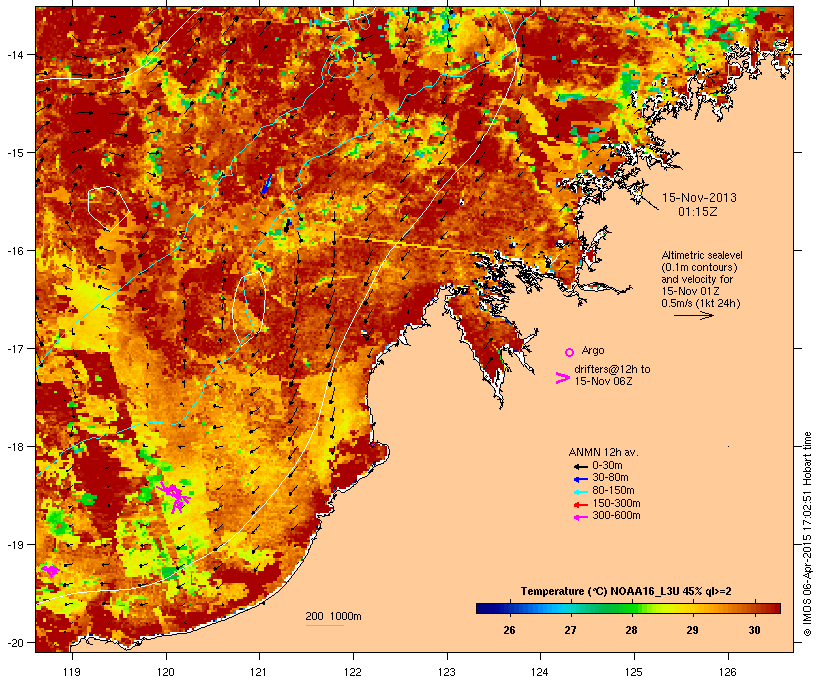
Task: Click the magenta drifters legend marker
Action: point(562,378)
